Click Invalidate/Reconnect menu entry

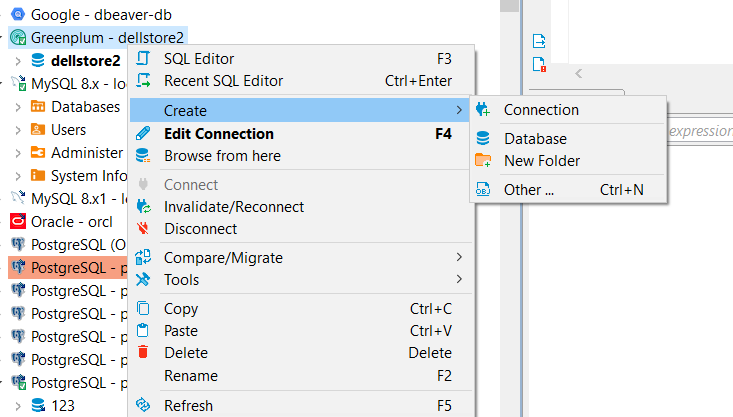pos(302,207)
